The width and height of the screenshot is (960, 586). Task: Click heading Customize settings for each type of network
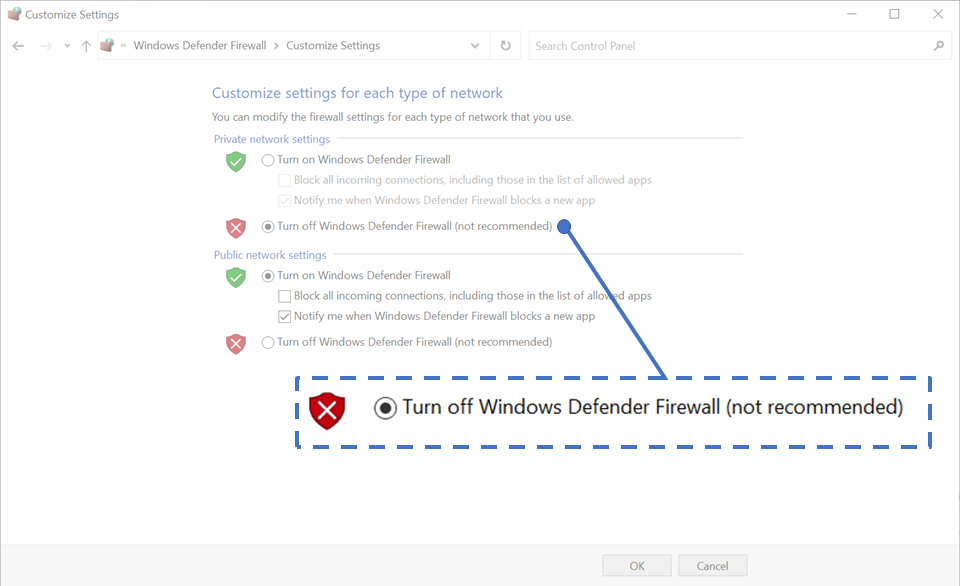tap(357, 93)
